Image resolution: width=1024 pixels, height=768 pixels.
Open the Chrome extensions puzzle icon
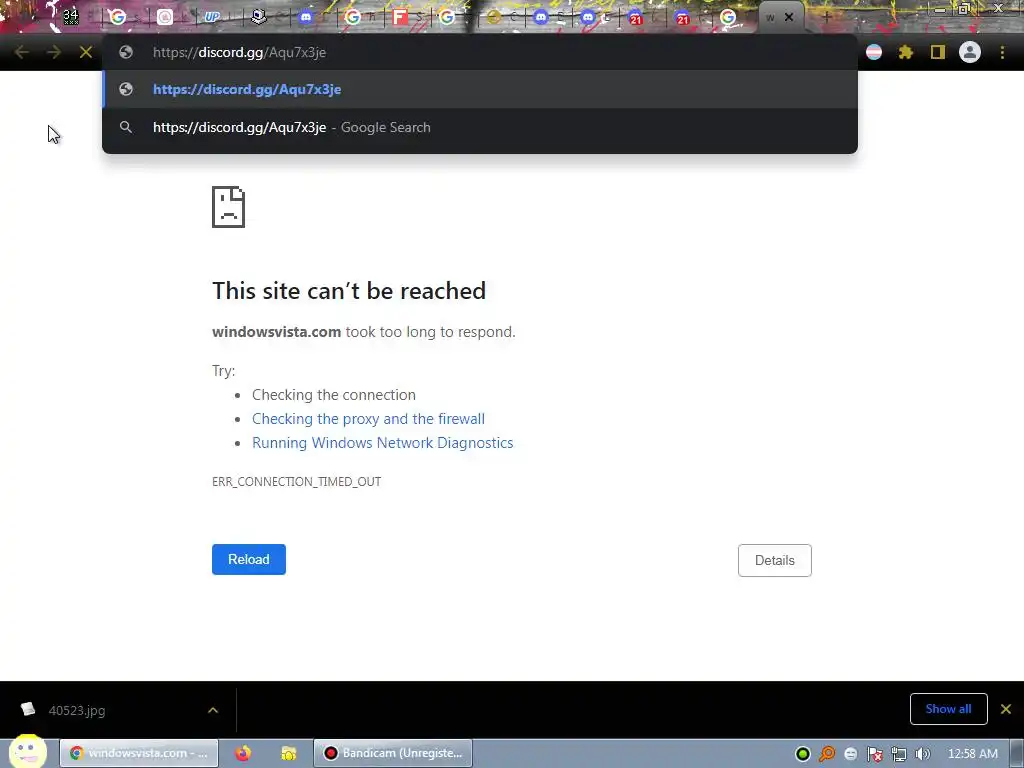coord(906,52)
